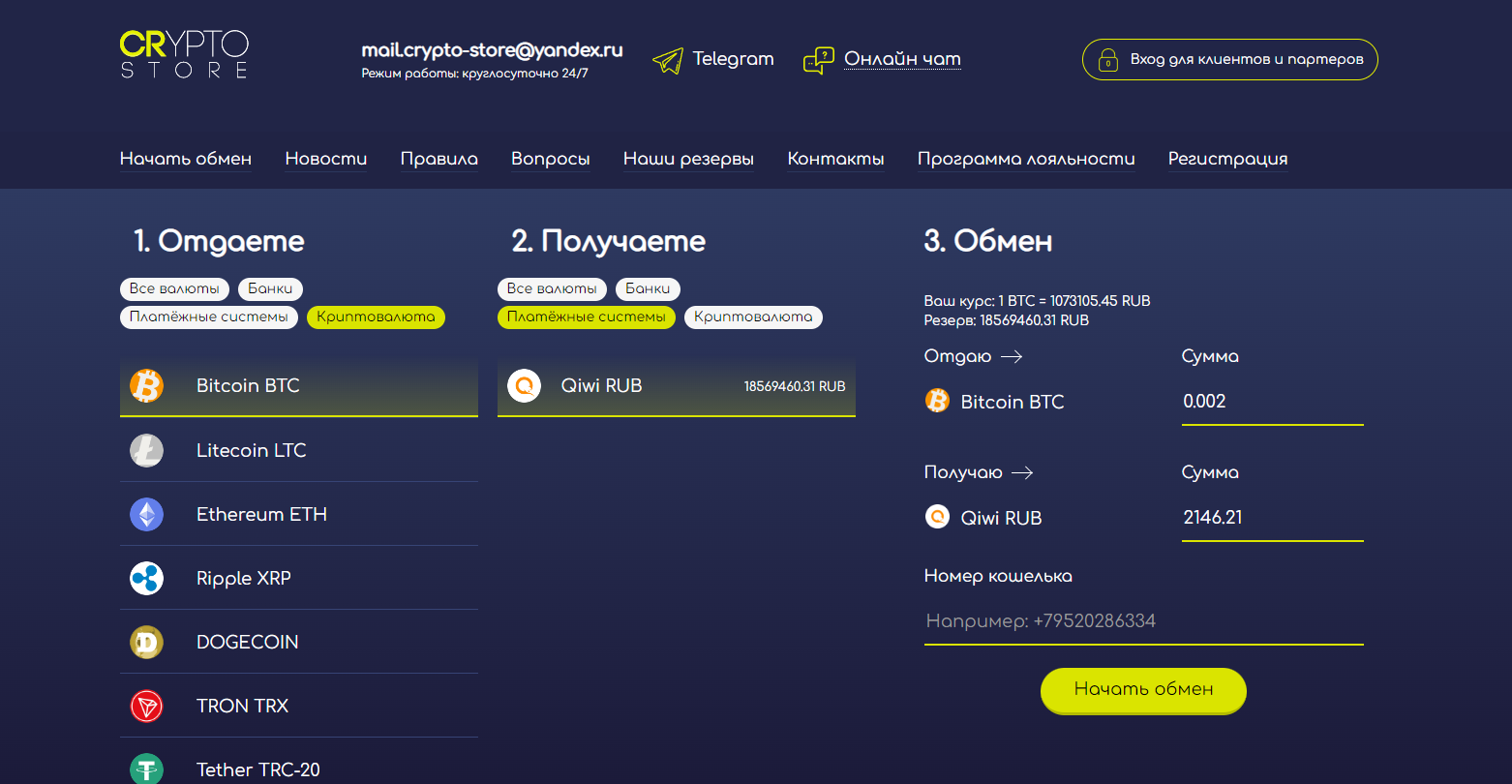The height and width of the screenshot is (784, 1512).
Task: Click the Qiwi icon in exchange form
Action: (938, 517)
